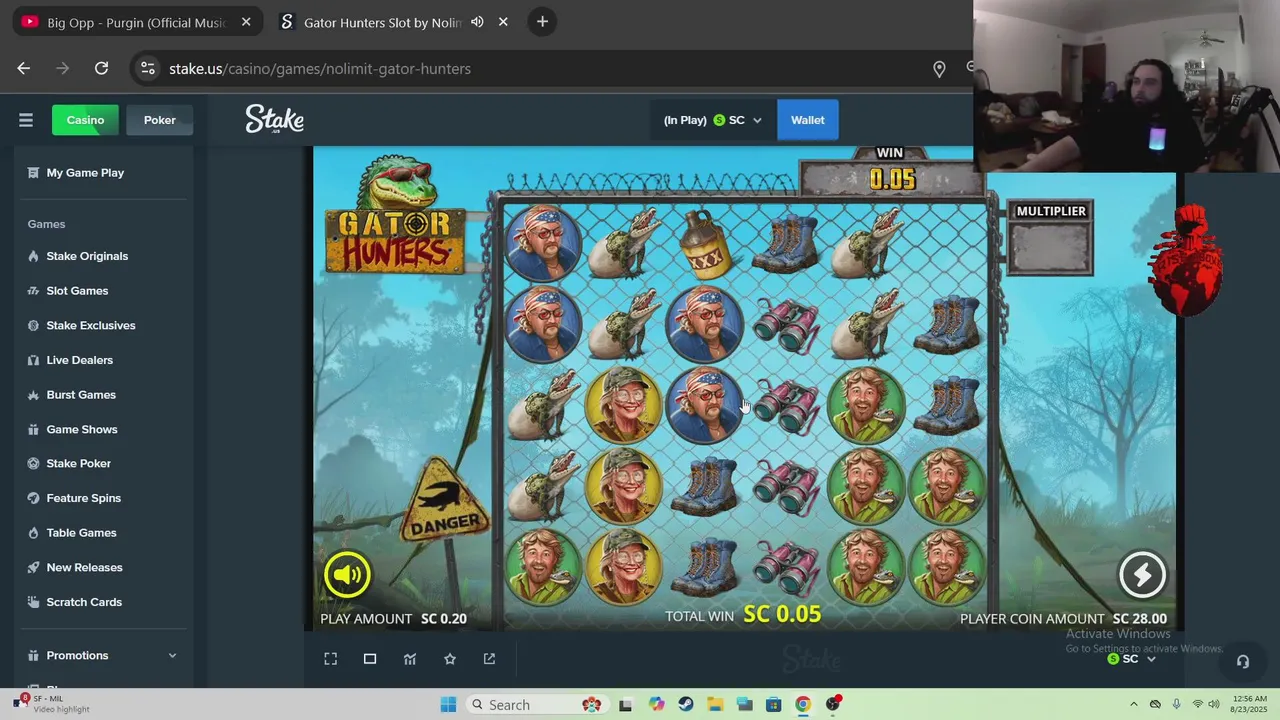This screenshot has width=1280, height=720.
Task: Expand the Promotions section chevron
Action: [x=172, y=656]
